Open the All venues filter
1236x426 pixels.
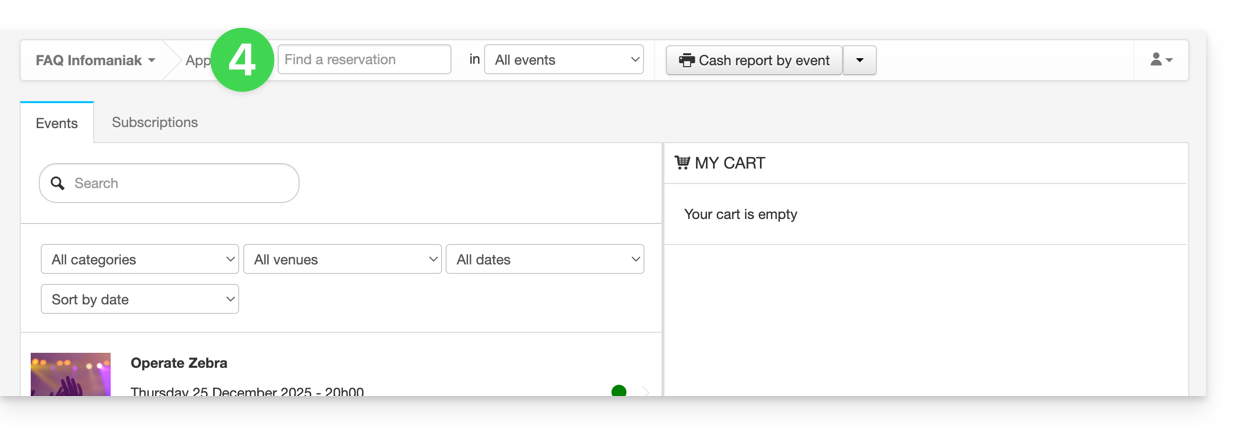coord(342,259)
